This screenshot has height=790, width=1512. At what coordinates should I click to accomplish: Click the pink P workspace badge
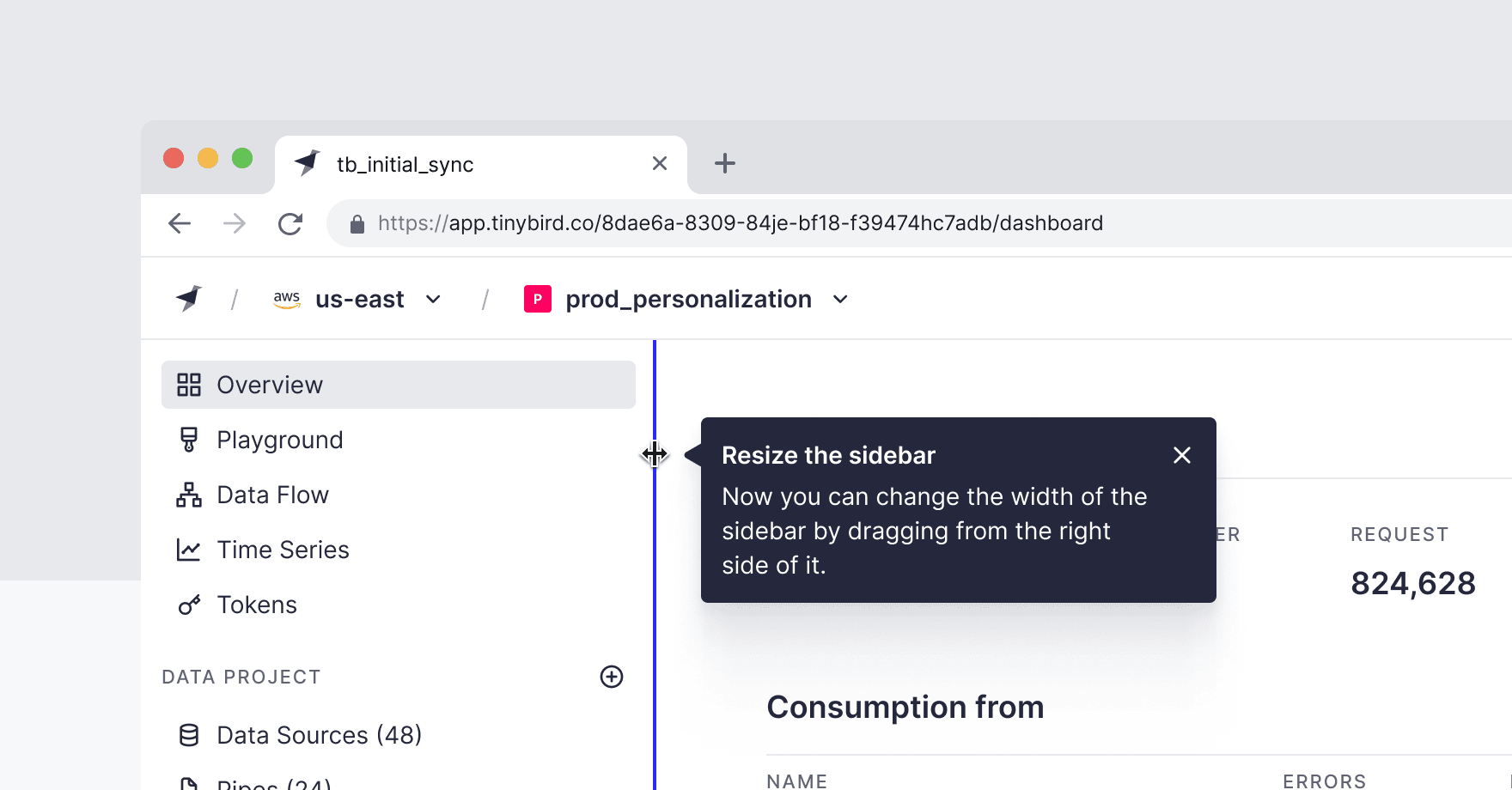click(x=537, y=299)
